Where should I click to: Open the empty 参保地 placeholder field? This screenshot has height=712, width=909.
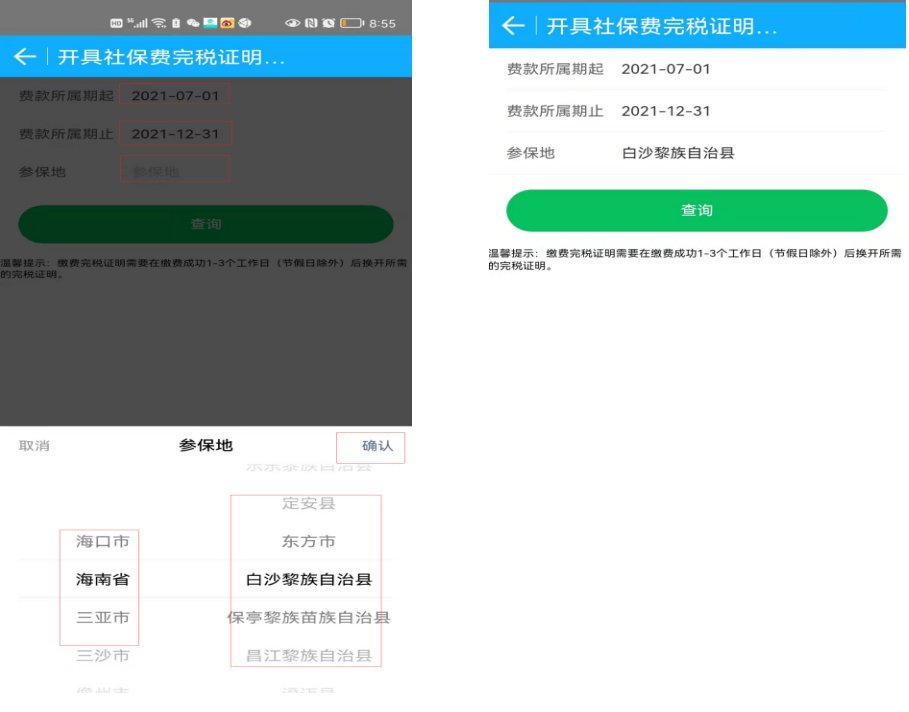pos(174,171)
